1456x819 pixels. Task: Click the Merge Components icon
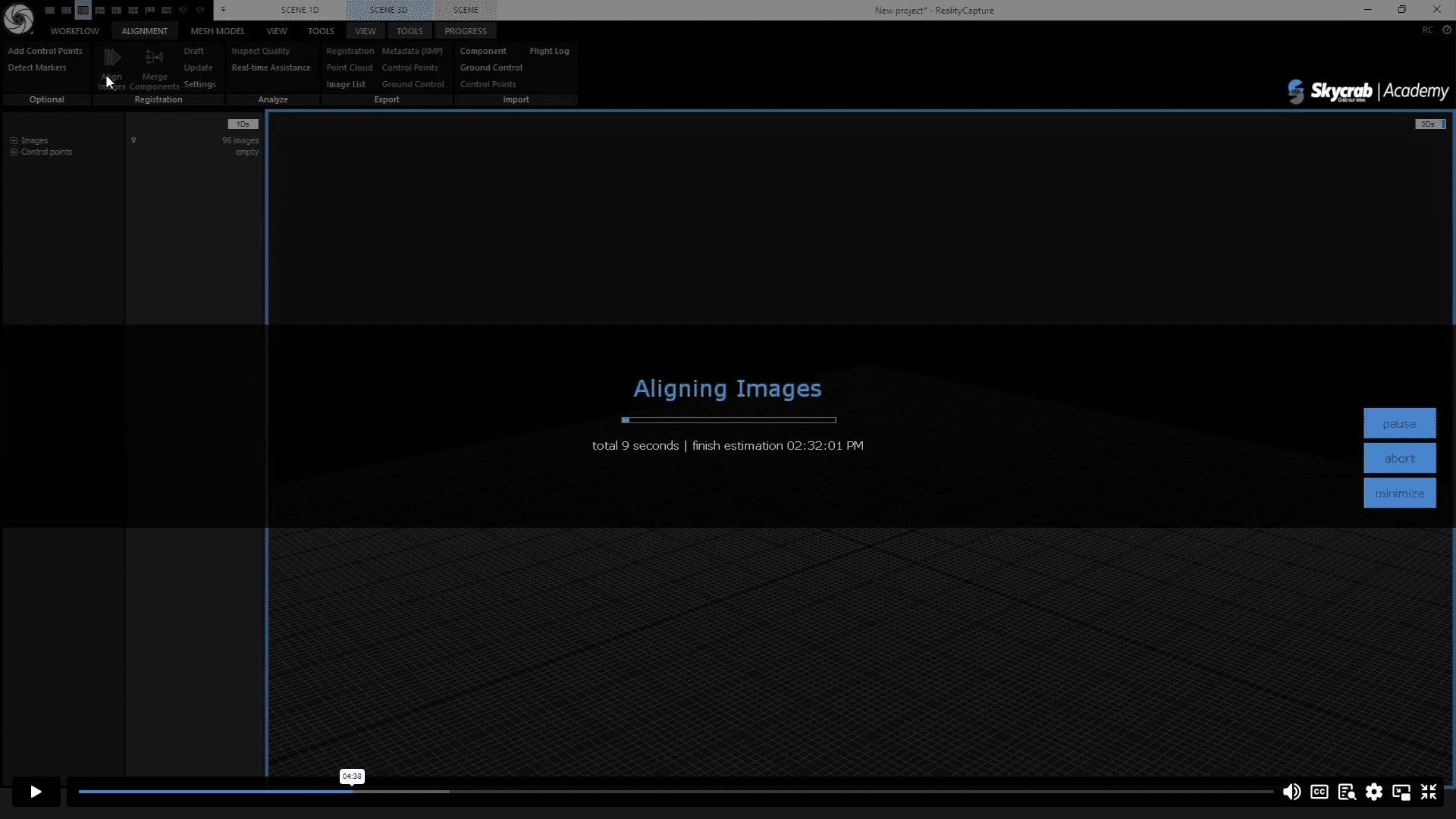coord(154,58)
